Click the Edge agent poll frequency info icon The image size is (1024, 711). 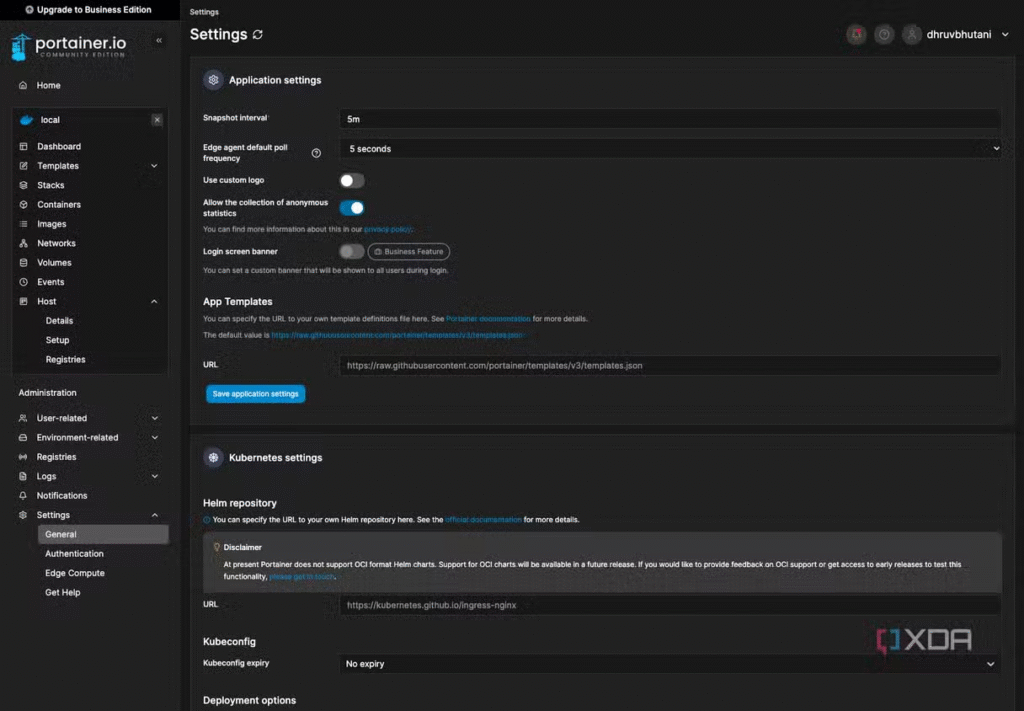coord(316,153)
